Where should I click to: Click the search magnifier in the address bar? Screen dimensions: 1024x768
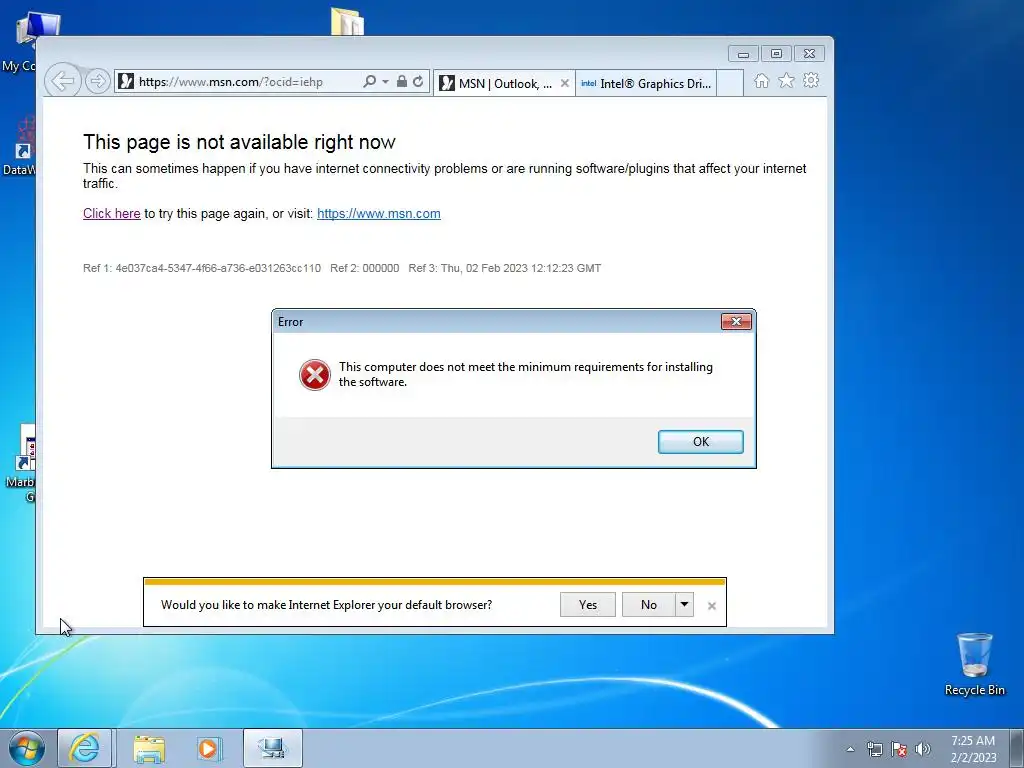click(369, 82)
